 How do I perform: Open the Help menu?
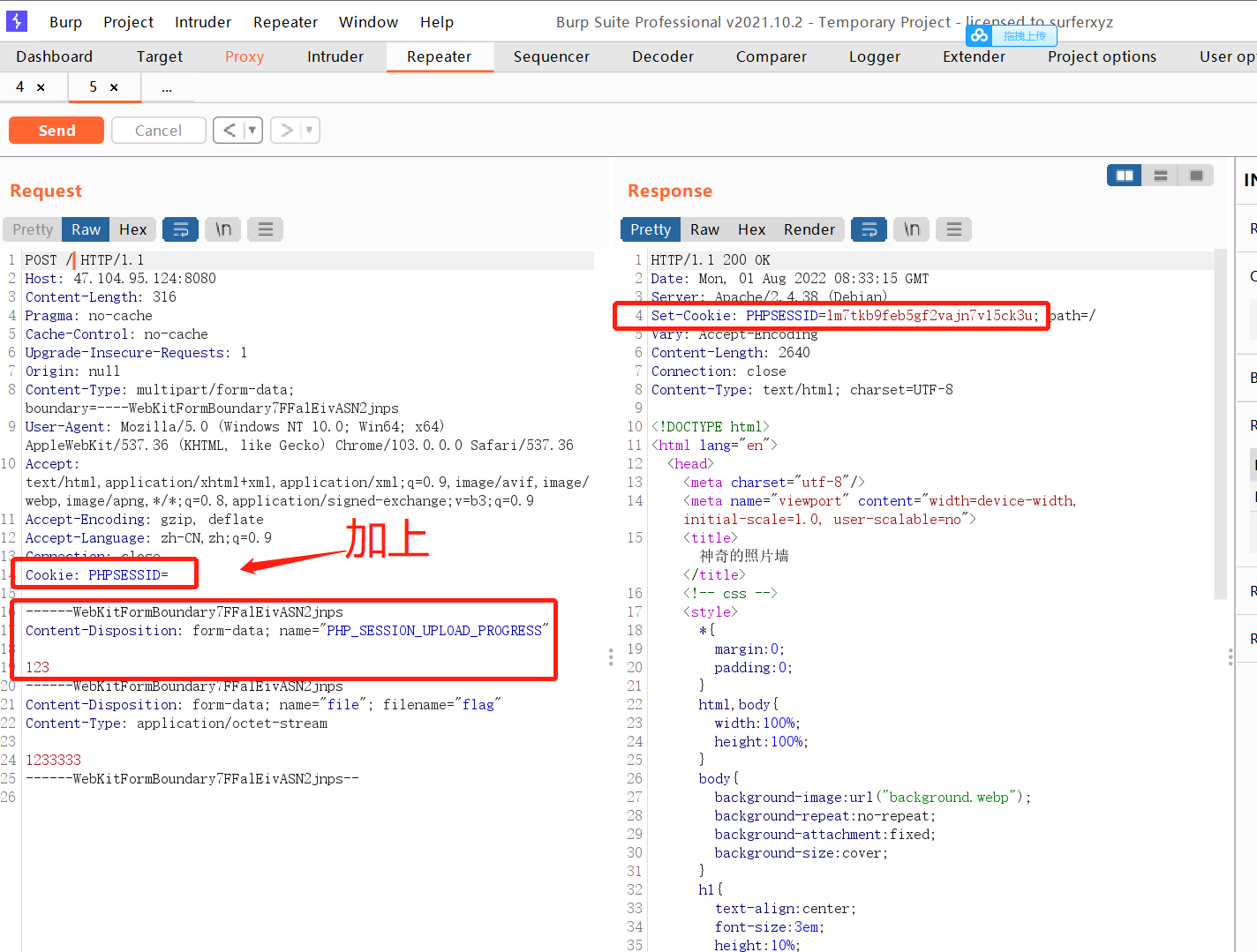pos(437,22)
